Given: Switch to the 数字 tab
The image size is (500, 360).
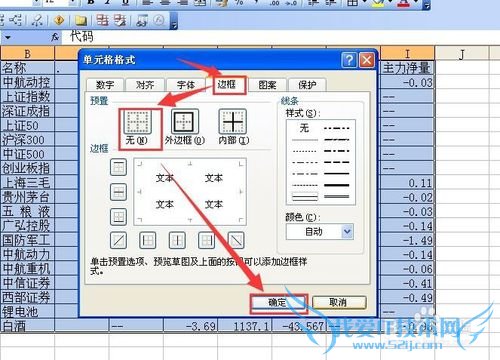Looking at the screenshot, I should coord(105,85).
